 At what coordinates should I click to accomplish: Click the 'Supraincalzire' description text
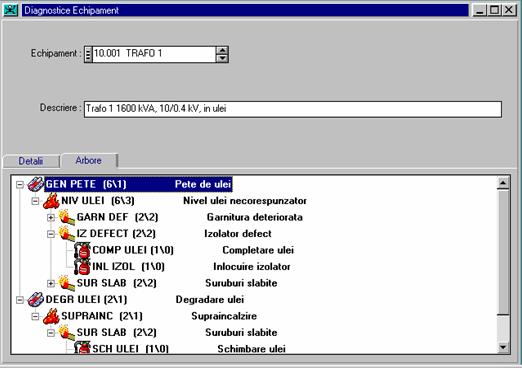click(224, 316)
